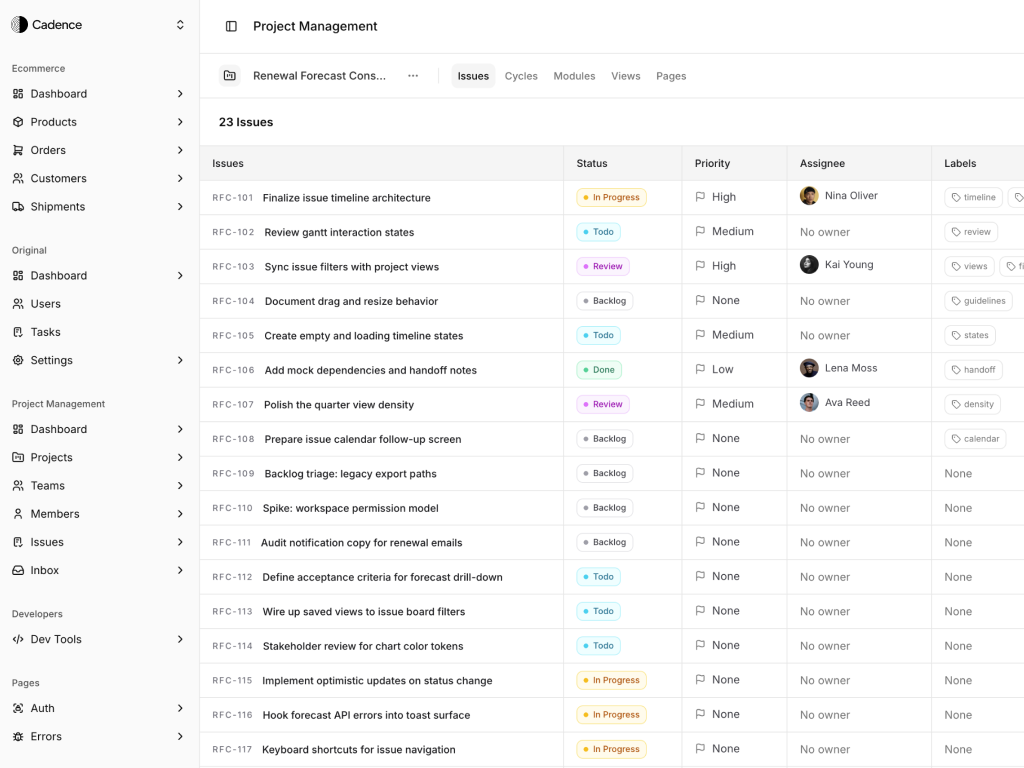This screenshot has width=1024, height=768.
Task: Click the Assignee column header
Action: click(x=822, y=163)
